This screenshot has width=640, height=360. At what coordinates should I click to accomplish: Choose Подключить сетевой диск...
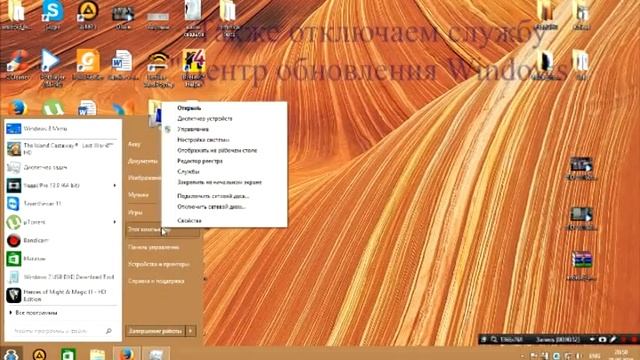tap(224, 196)
